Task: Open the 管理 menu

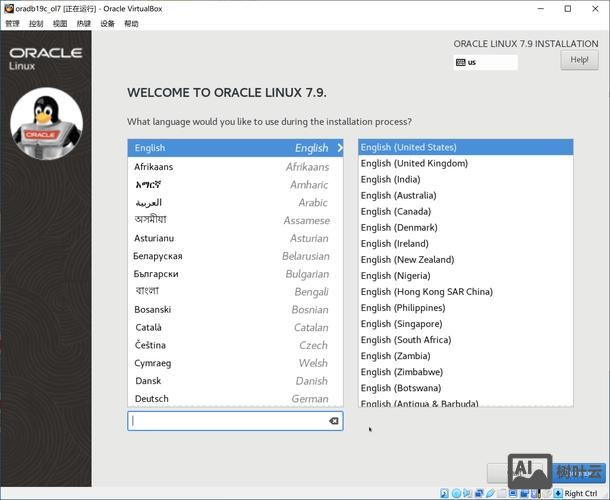Action: (x=12, y=23)
